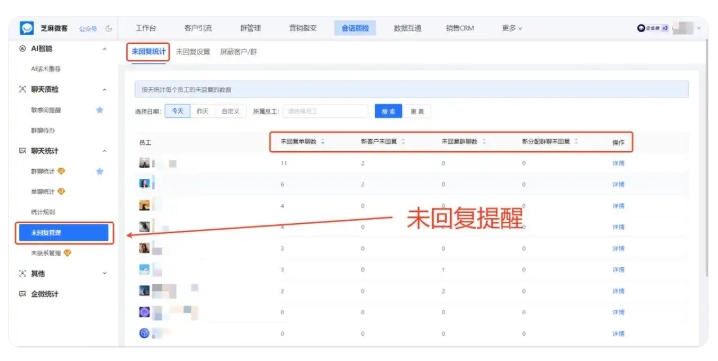The height and width of the screenshot is (361, 718).
Task: Click the 聊天质检 section icon
Action: (x=22, y=89)
